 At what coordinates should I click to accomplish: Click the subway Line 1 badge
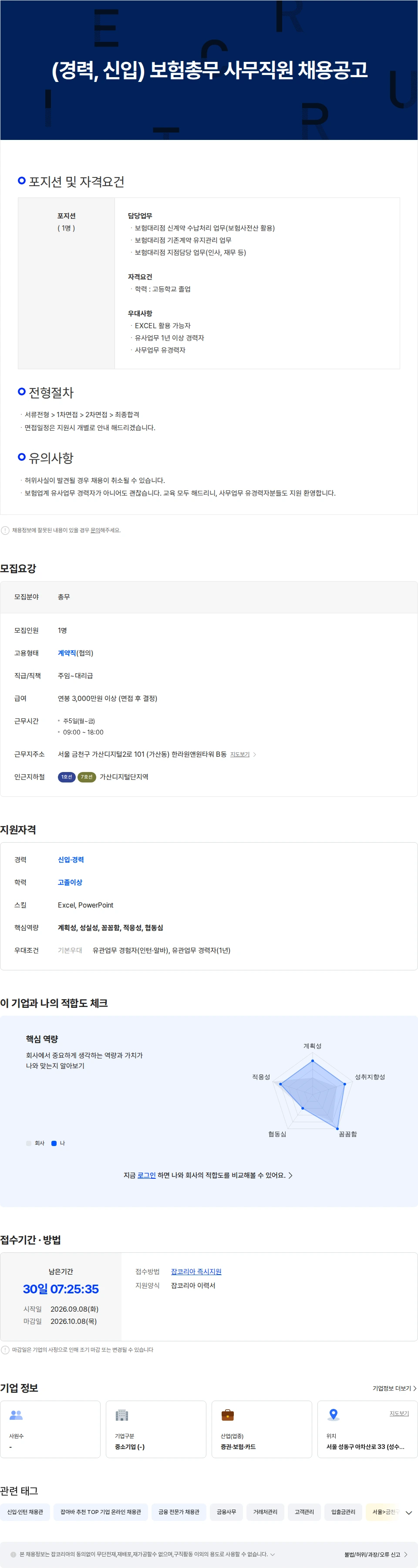66,777
